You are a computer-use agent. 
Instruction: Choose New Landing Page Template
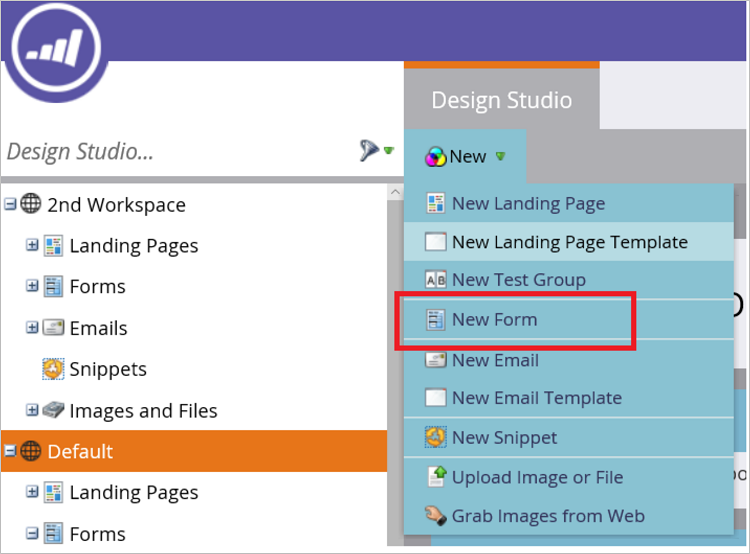tap(569, 242)
